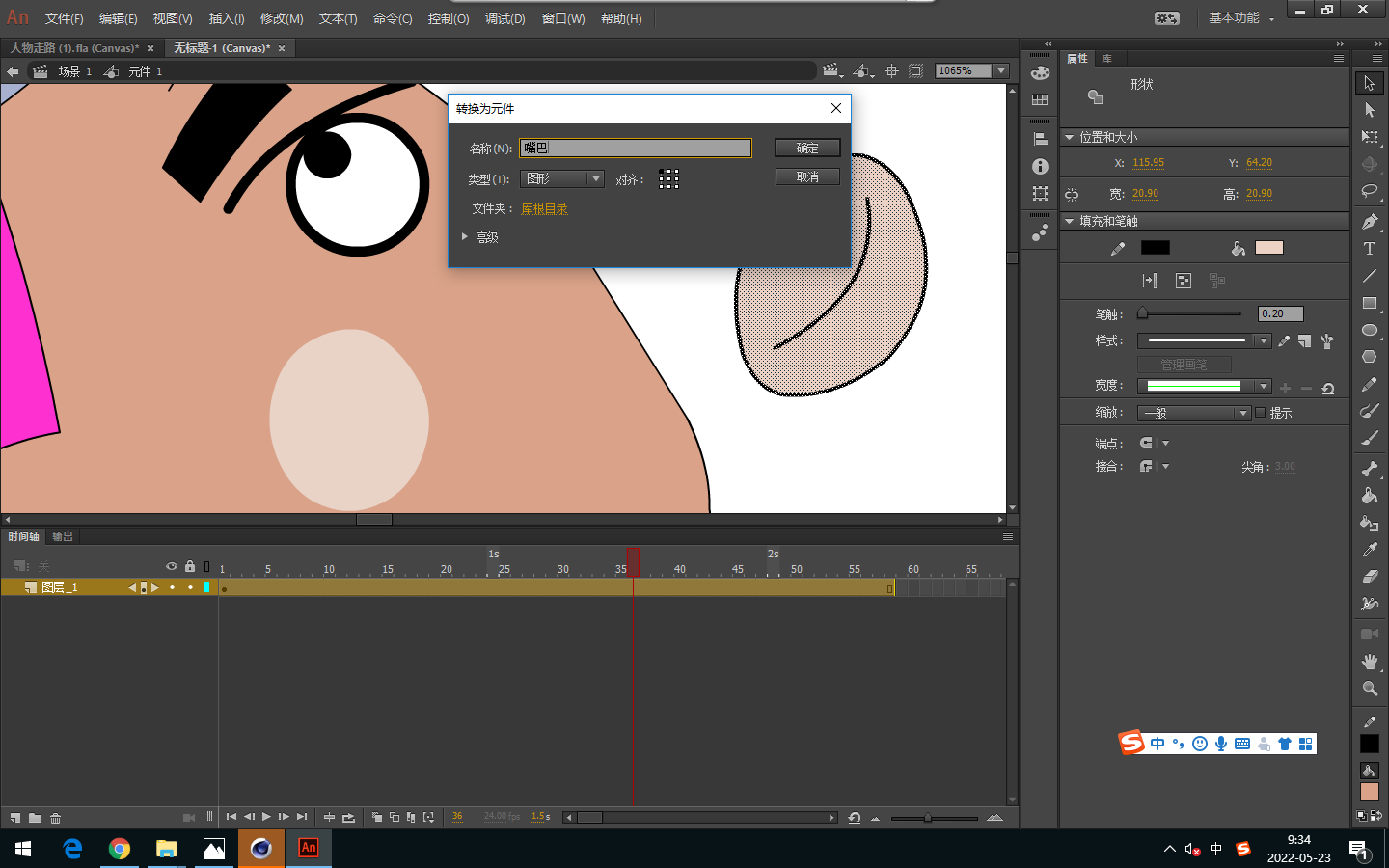Image resolution: width=1389 pixels, height=868 pixels.
Task: Activate the Paint Bucket tool
Action: click(x=1369, y=496)
